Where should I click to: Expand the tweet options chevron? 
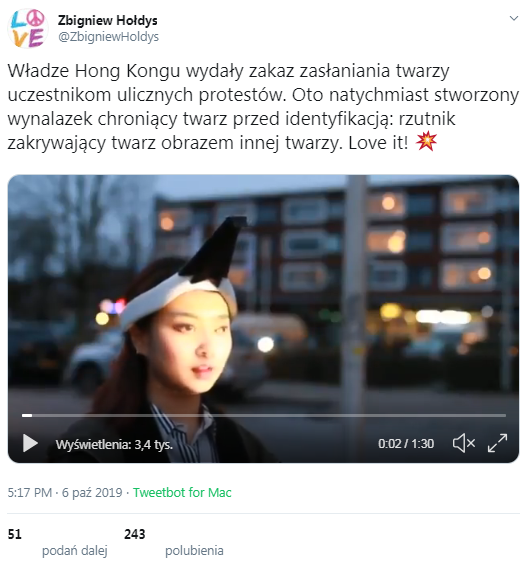(514, 18)
